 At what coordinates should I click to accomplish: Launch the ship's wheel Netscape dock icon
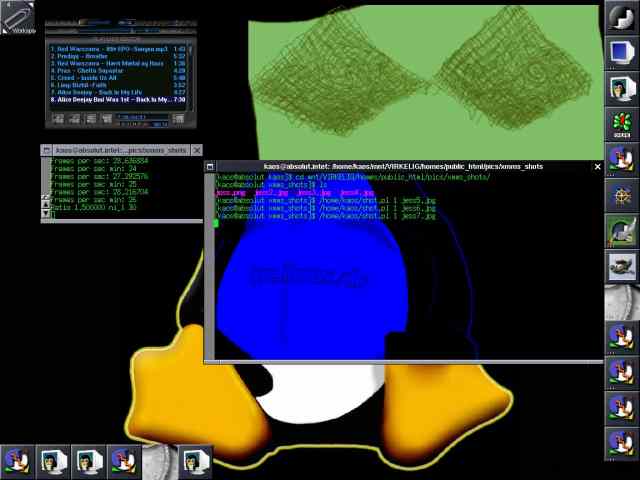(x=622, y=196)
